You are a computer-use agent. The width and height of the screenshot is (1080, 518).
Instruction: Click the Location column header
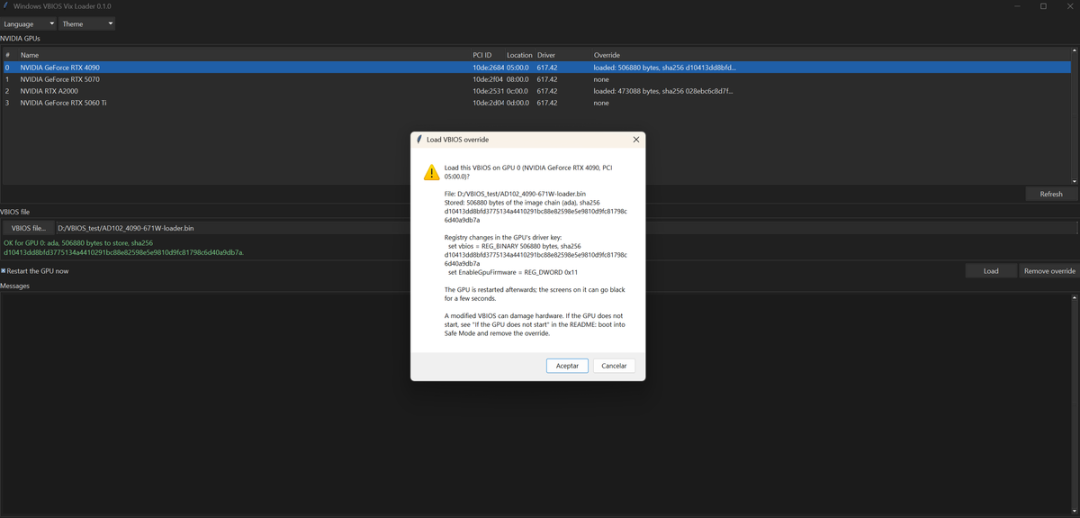point(519,55)
